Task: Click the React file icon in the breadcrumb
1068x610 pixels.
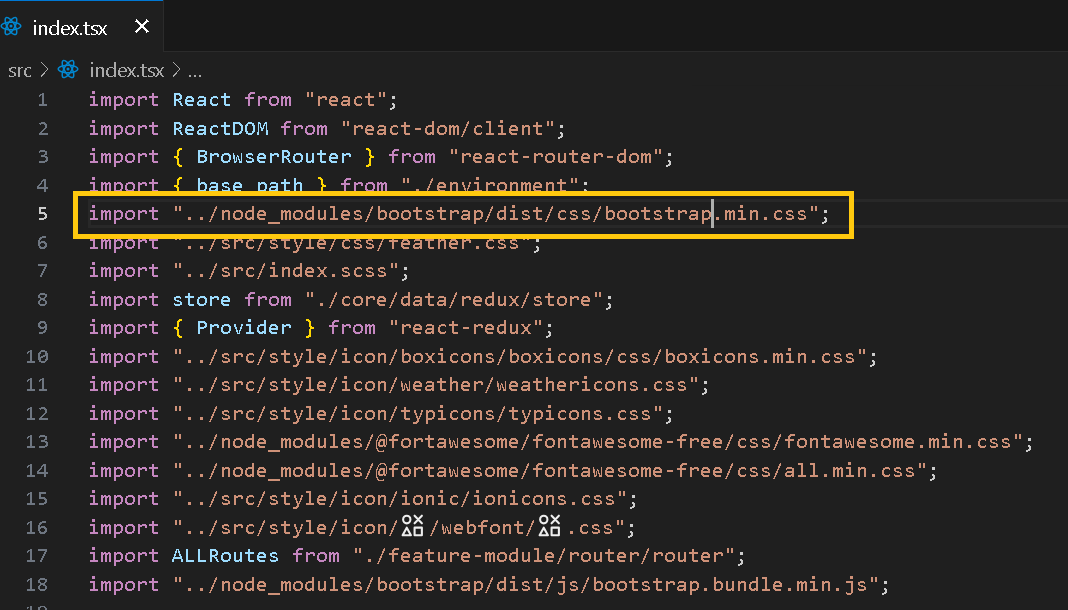Action: coord(68,70)
